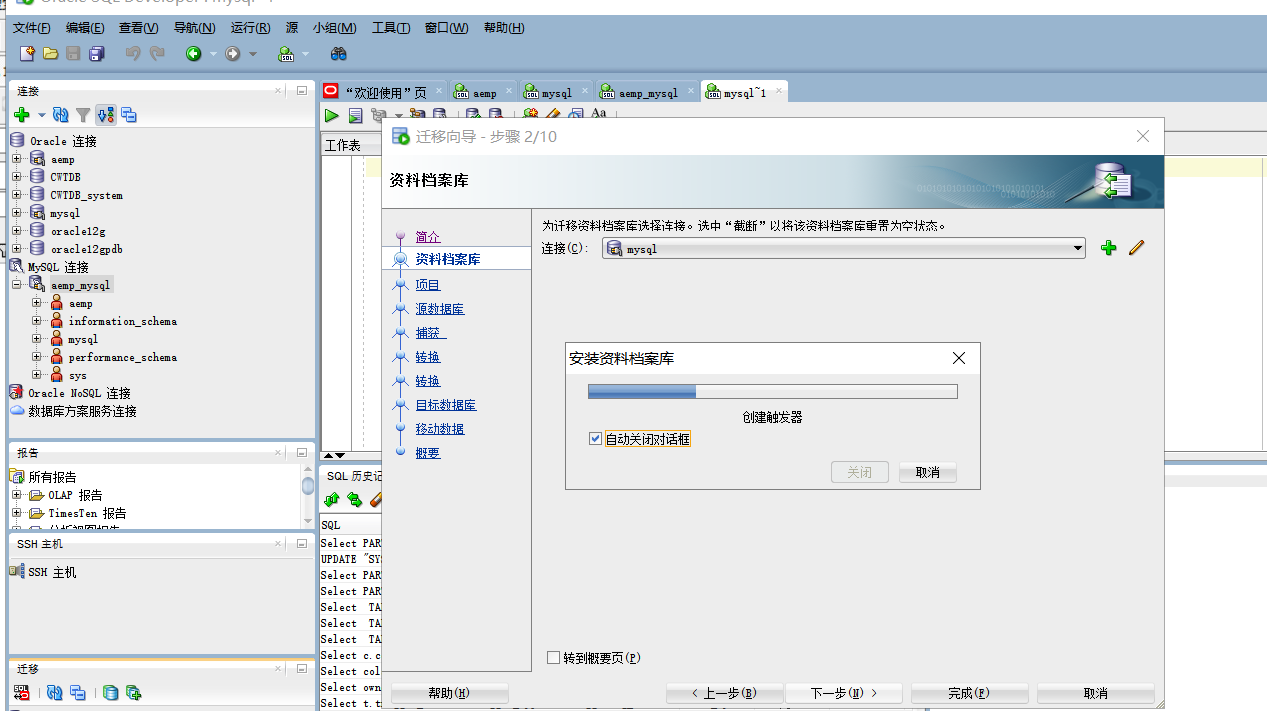Refresh the connections panel

pyautogui.click(x=61, y=115)
